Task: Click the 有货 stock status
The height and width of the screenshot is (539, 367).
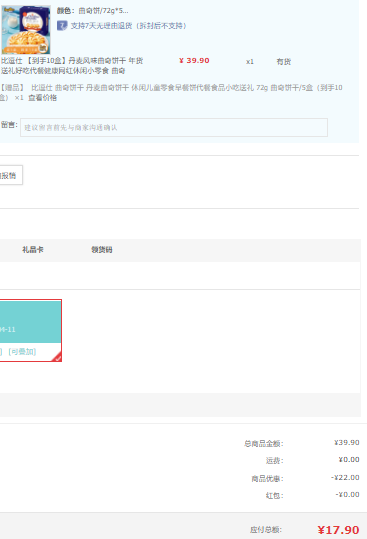Action: point(284,62)
